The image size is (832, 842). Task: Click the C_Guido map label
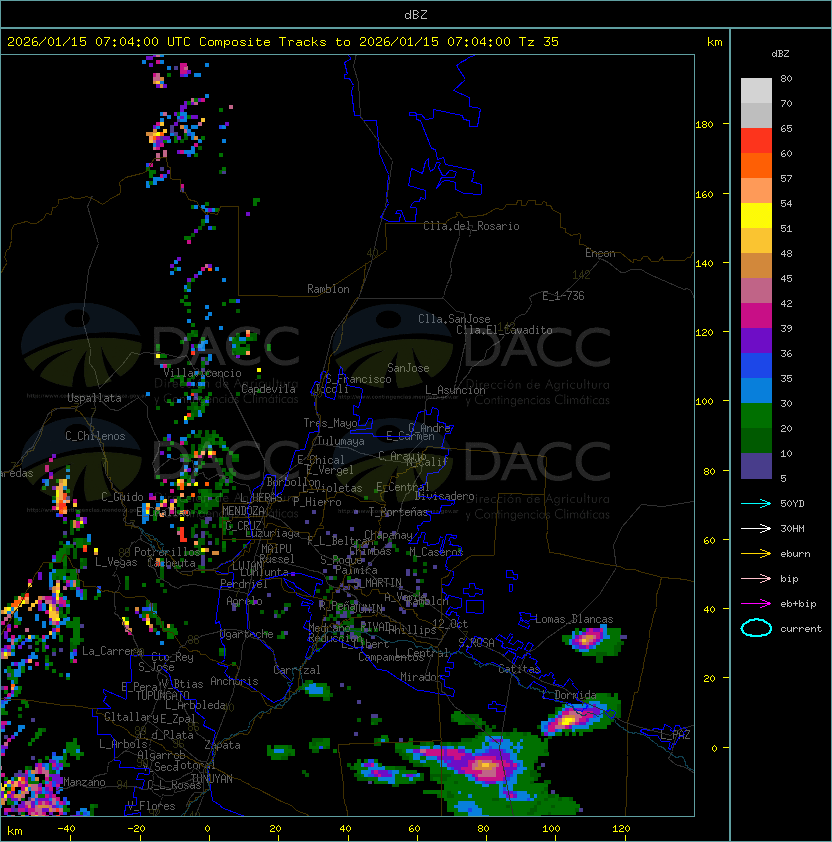click(x=122, y=497)
